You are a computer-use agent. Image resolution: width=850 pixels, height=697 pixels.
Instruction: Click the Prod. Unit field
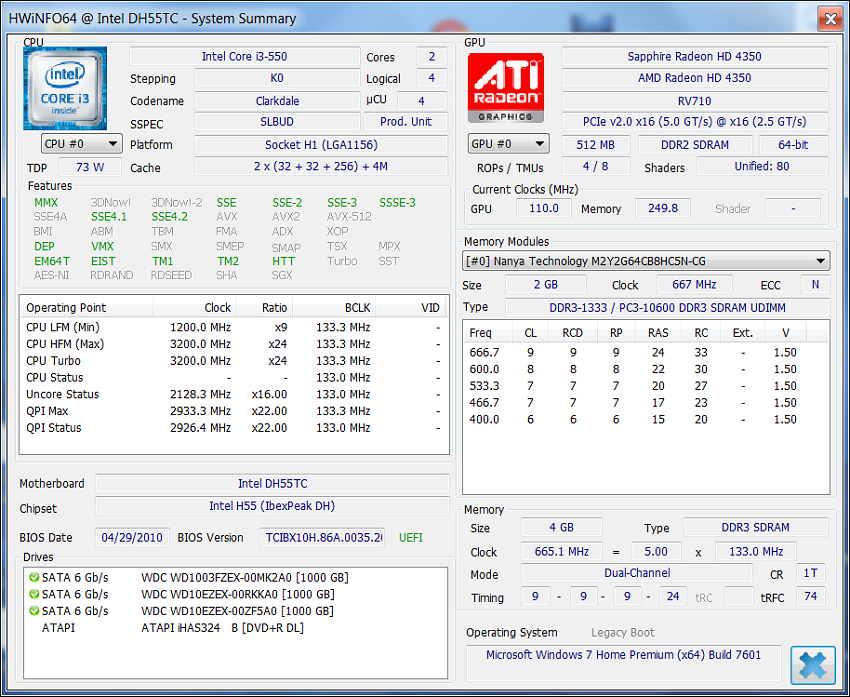pyautogui.click(x=405, y=121)
